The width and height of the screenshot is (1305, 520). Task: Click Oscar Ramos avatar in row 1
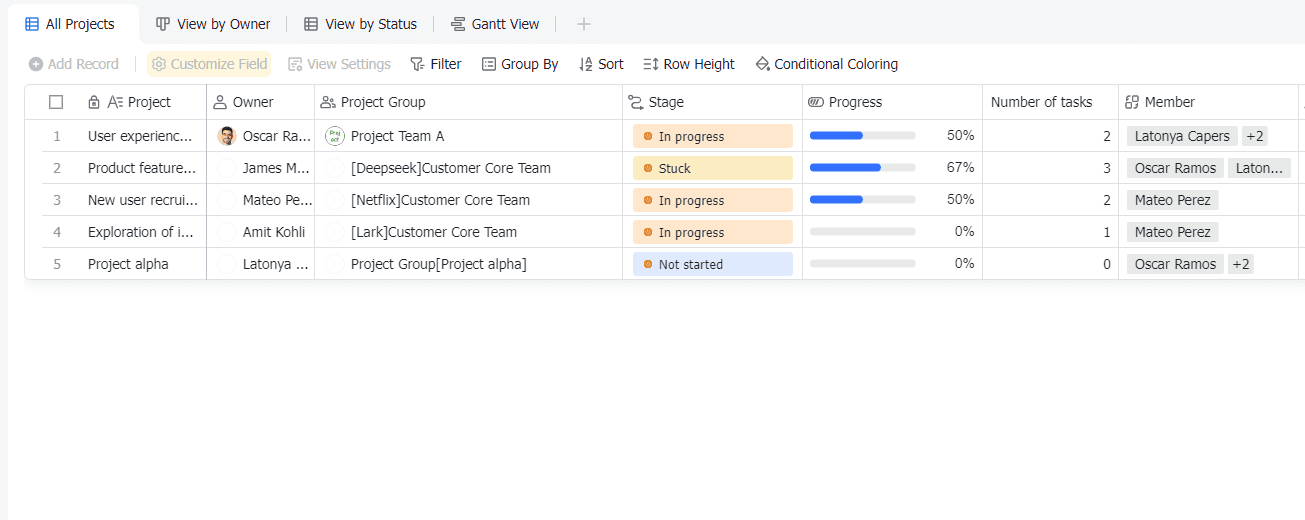tap(227, 136)
